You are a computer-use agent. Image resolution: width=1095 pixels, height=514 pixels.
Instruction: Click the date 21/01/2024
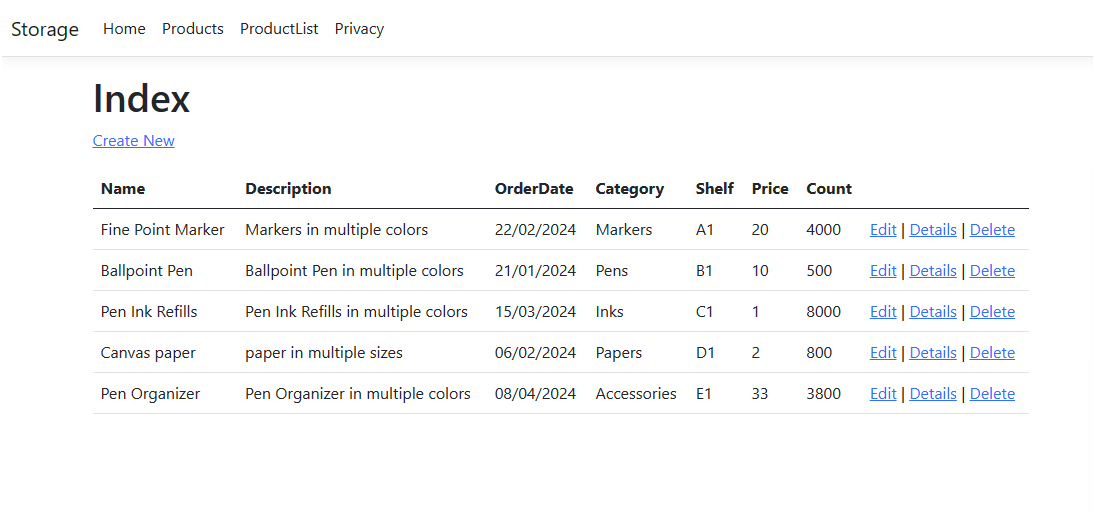point(536,271)
